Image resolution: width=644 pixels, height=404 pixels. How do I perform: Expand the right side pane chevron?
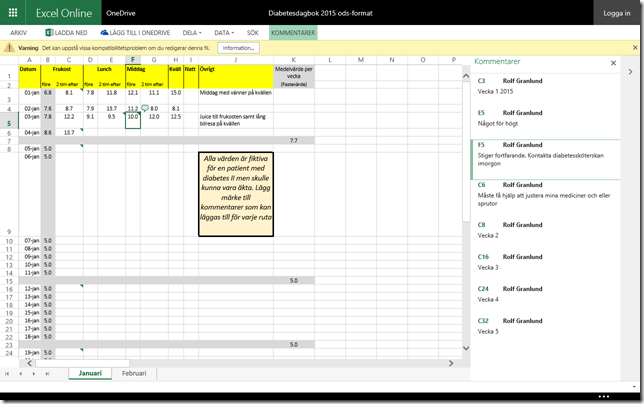[x=630, y=72]
